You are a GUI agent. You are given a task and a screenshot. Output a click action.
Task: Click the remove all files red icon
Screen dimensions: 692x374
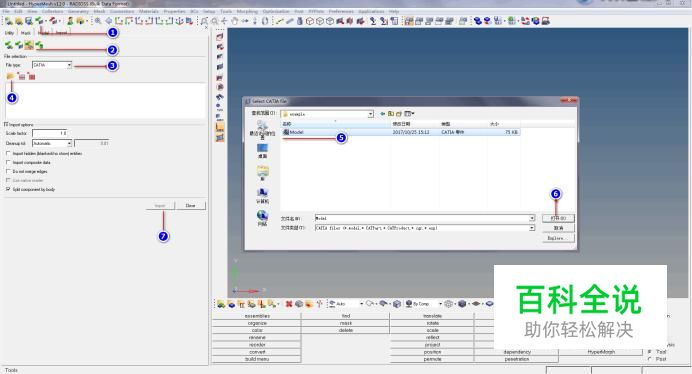(31, 77)
